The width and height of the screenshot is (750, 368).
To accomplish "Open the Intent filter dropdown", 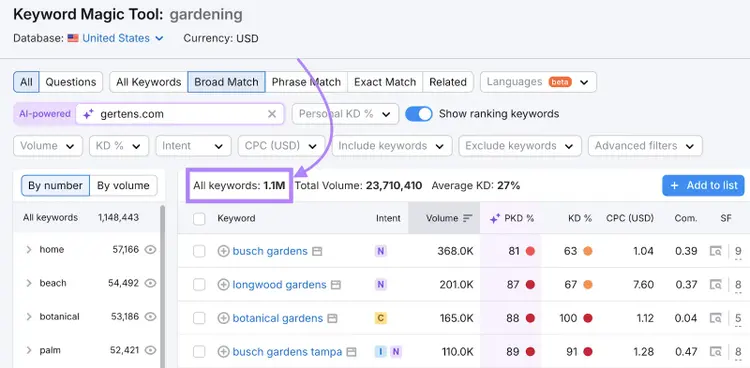I will click(193, 146).
